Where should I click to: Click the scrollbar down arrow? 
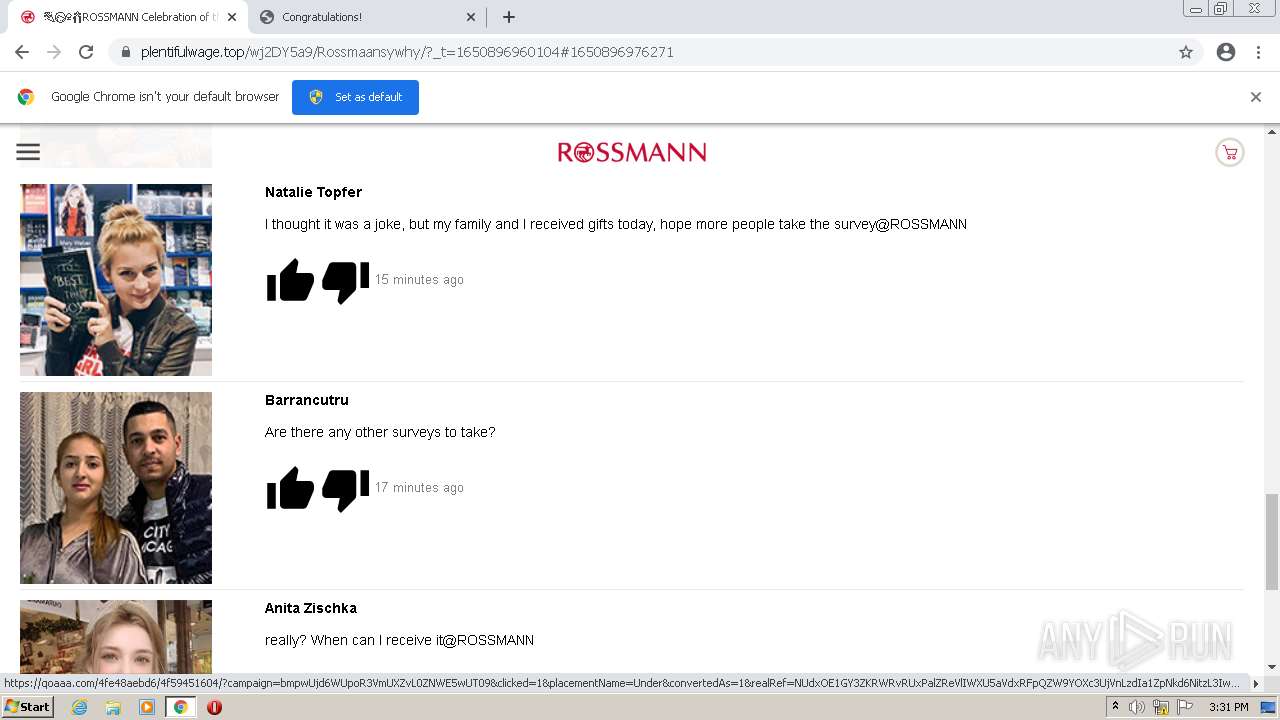pyautogui.click(x=1272, y=666)
